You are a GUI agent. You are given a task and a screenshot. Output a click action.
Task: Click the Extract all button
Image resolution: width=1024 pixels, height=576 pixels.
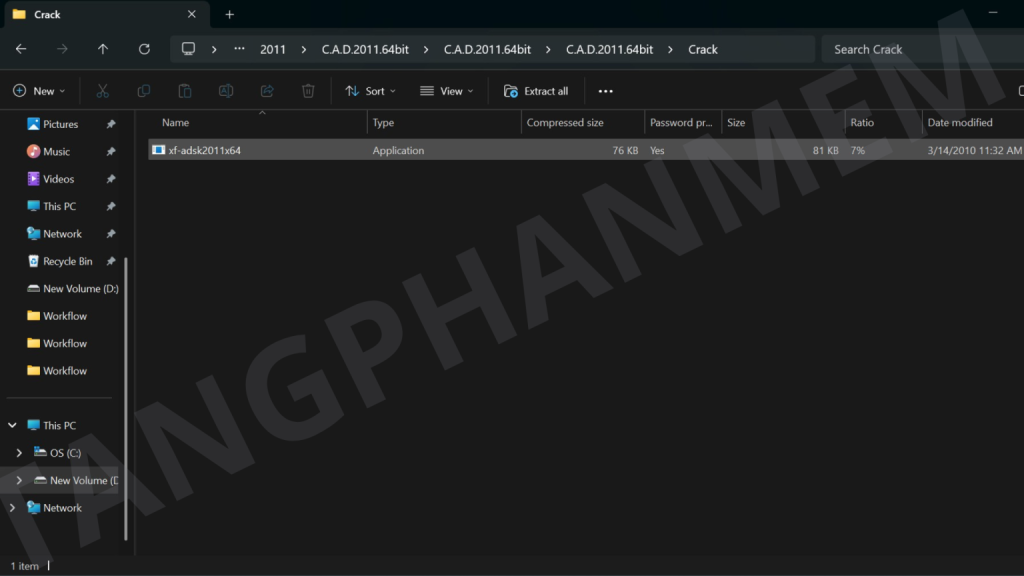(x=536, y=91)
